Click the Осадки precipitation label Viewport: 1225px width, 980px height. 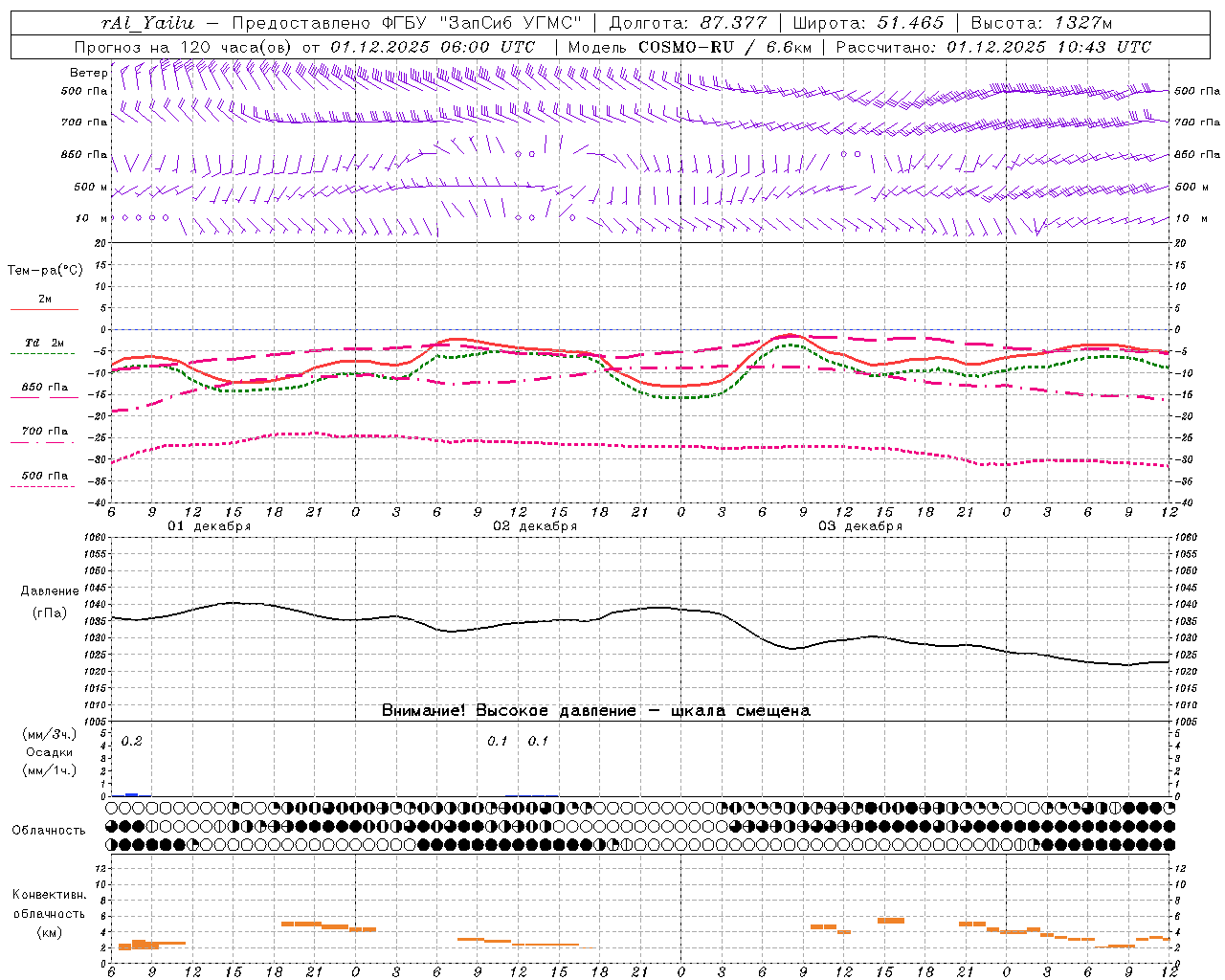[50, 752]
